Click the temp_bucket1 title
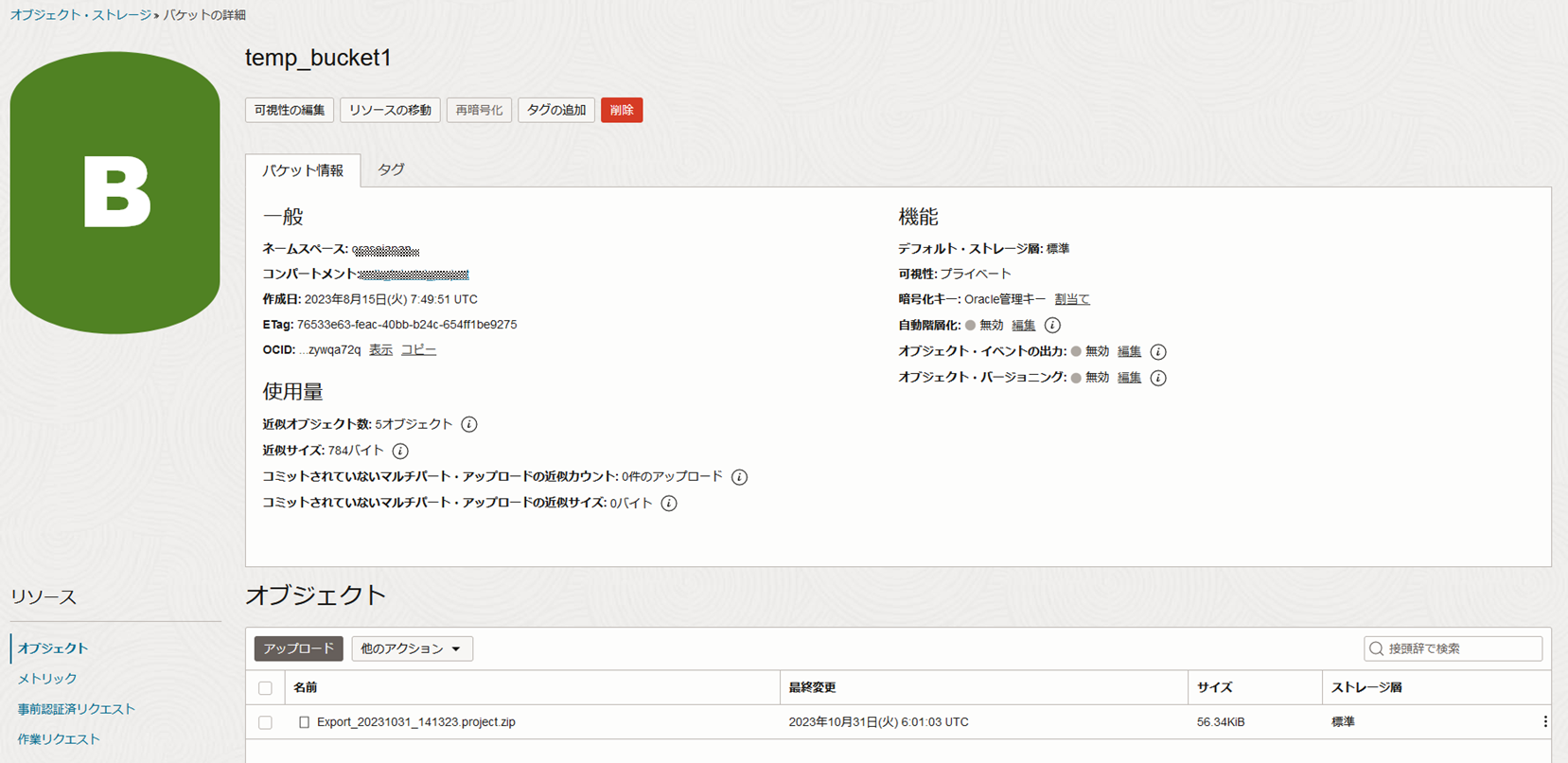This screenshot has height=763, width=1568. [318, 58]
